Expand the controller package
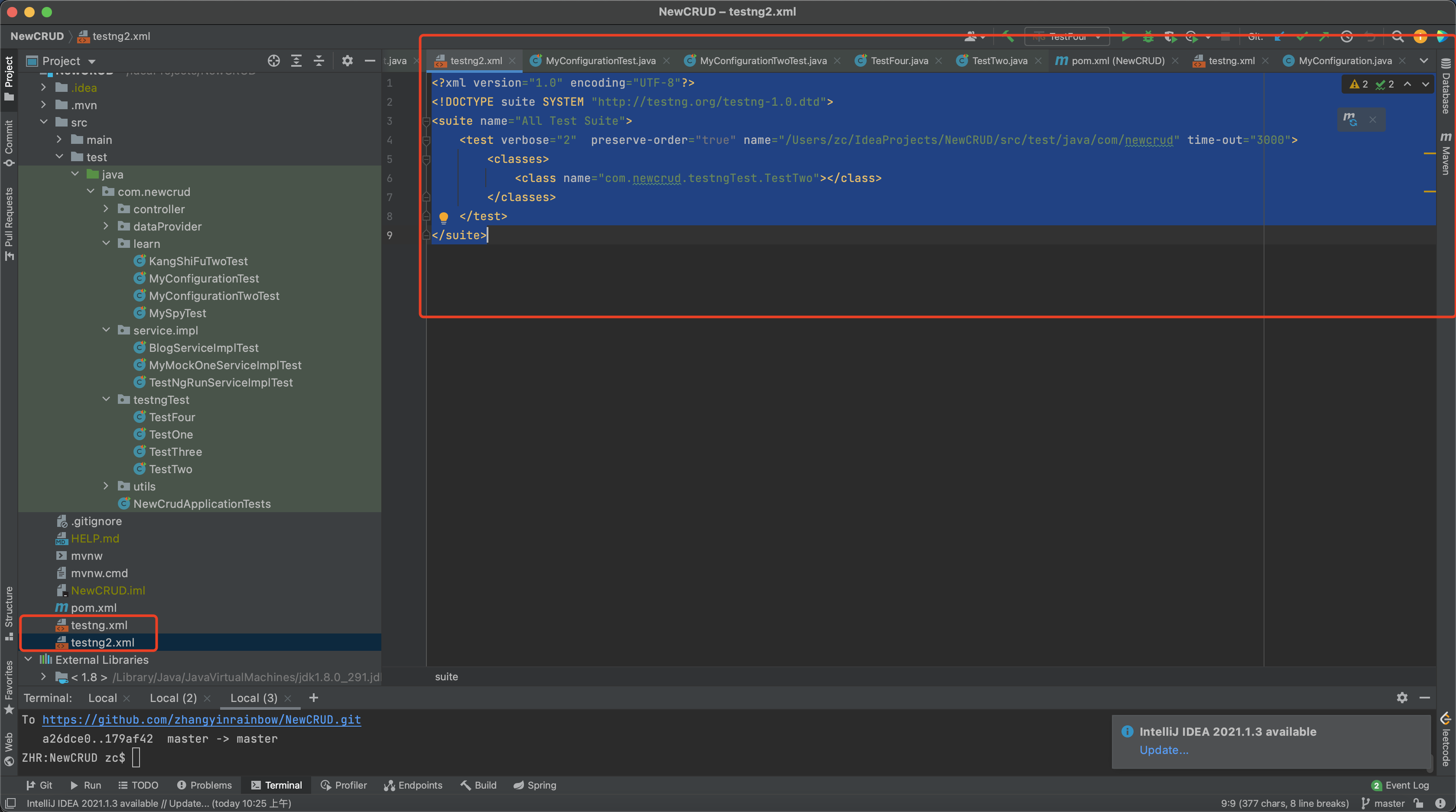The image size is (1456, 812). coord(107,208)
